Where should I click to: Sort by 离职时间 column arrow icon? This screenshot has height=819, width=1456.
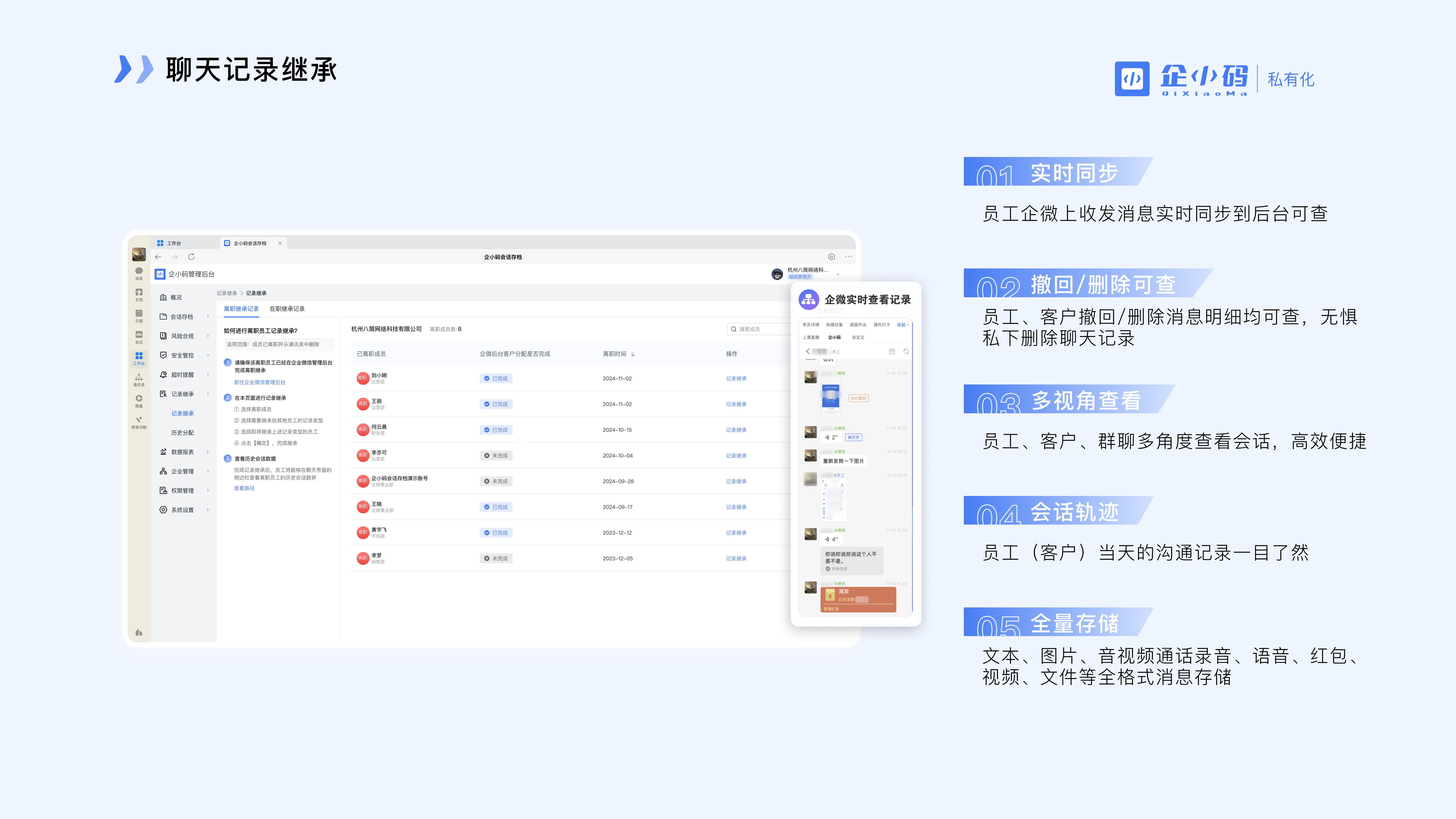click(x=632, y=354)
